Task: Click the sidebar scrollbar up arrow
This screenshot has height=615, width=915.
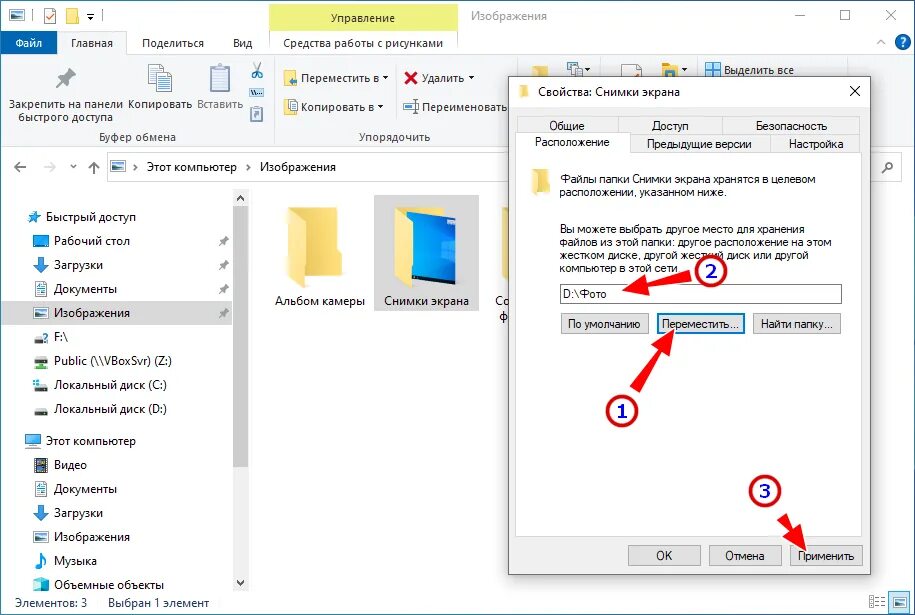Action: 240,199
